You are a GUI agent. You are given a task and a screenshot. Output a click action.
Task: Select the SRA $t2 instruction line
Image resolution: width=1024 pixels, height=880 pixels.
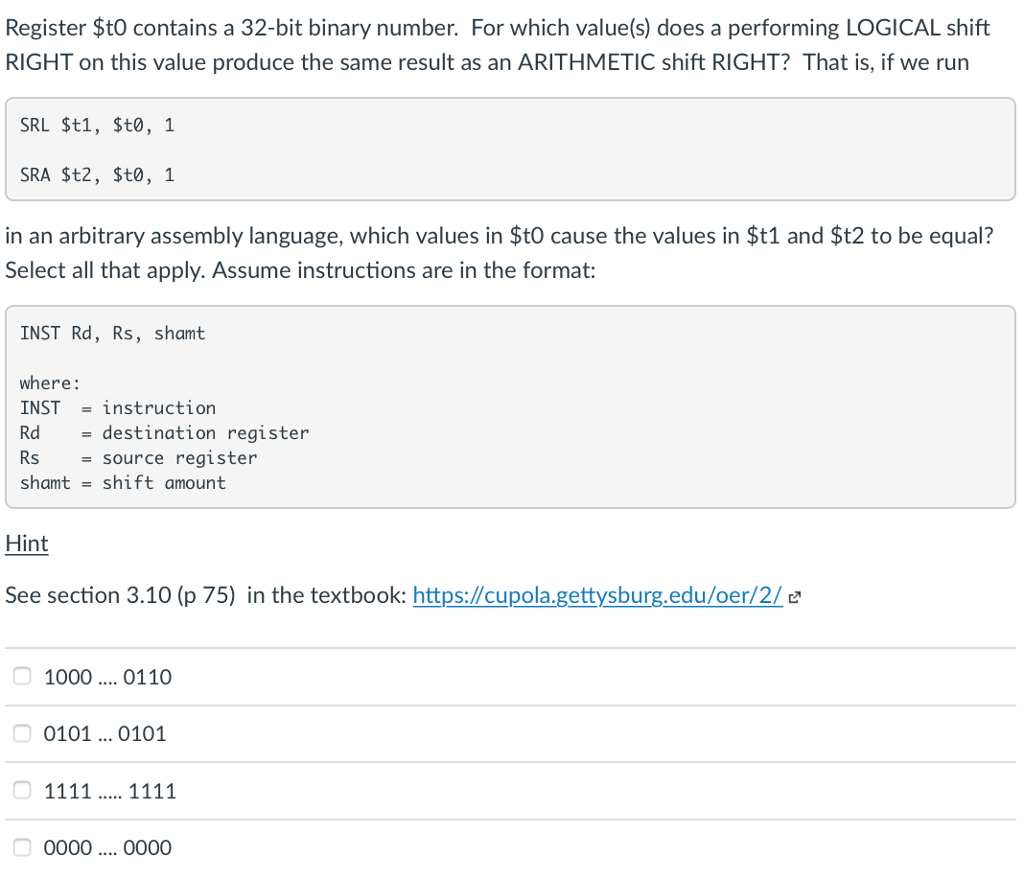click(96, 174)
